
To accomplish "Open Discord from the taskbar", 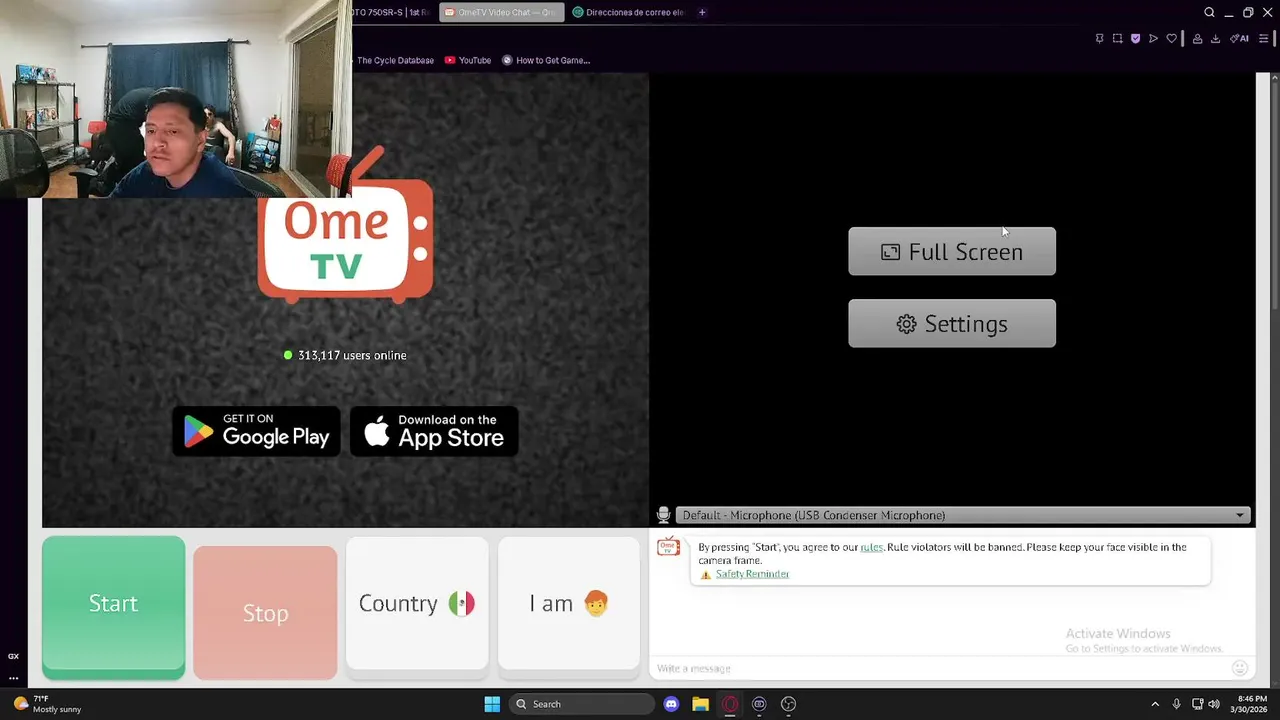I will (671, 704).
